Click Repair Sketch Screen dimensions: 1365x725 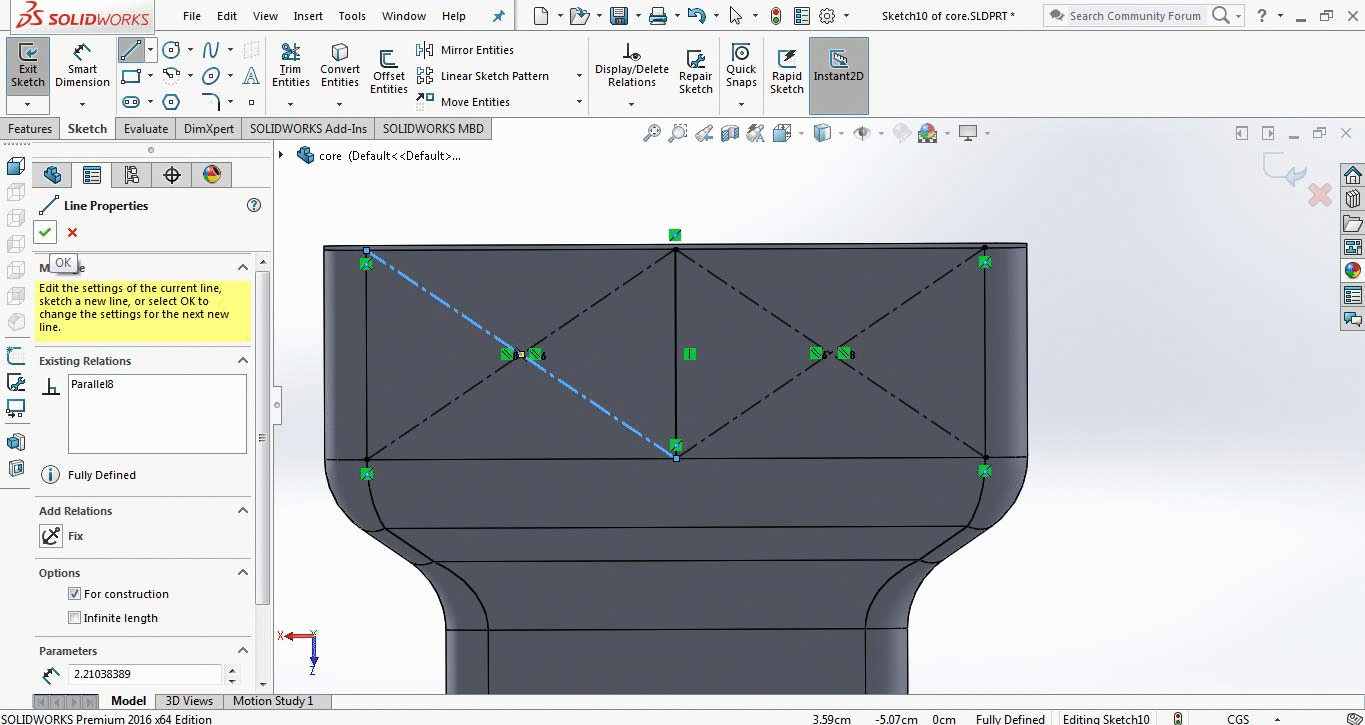696,72
